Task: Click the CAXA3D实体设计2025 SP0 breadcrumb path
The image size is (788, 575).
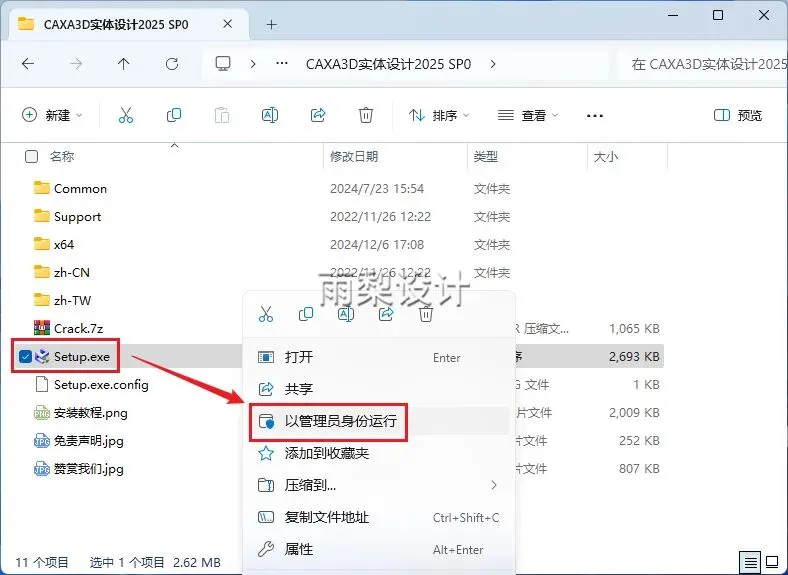Action: tap(388, 64)
